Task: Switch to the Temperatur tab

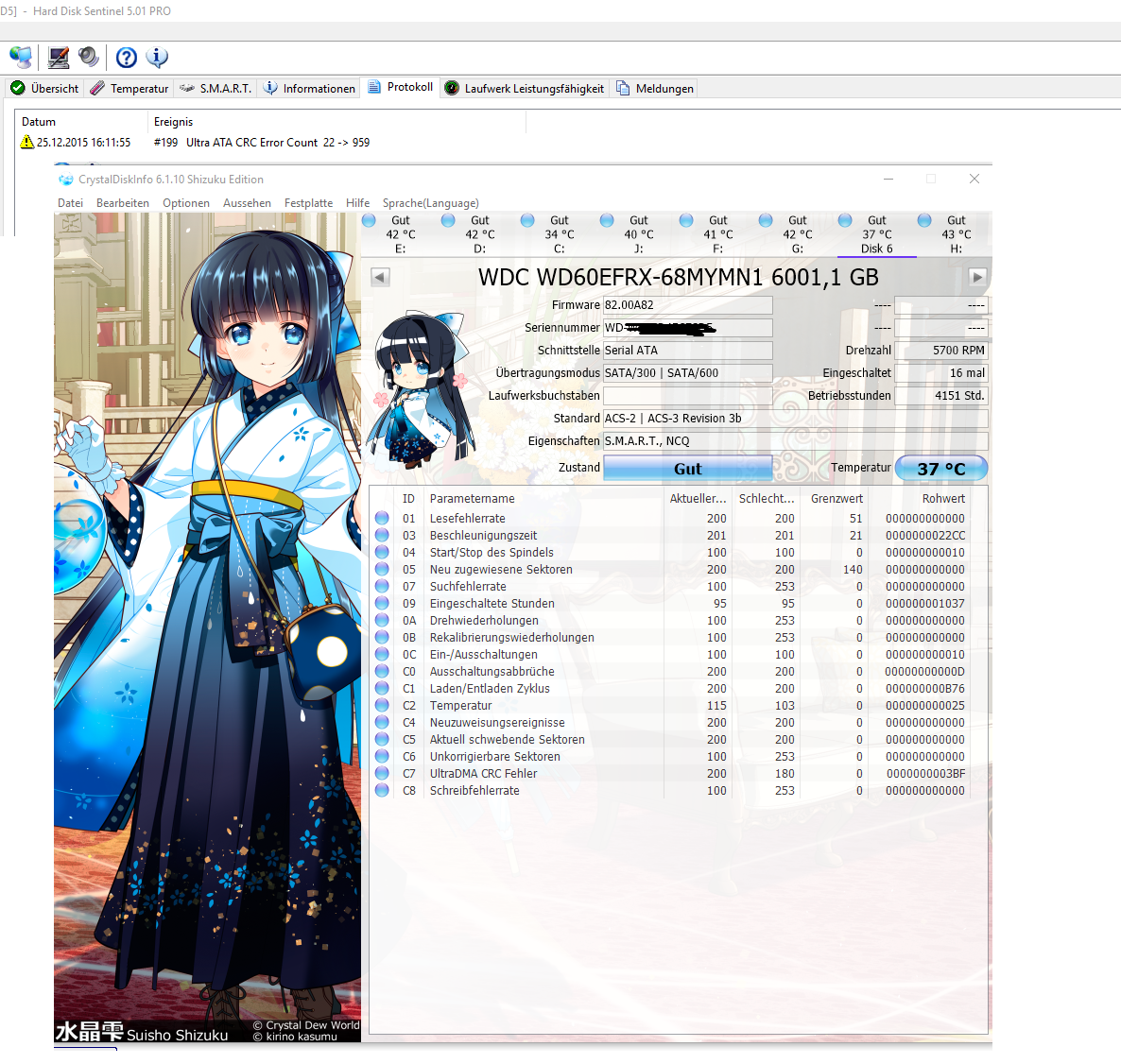Action: [x=129, y=88]
